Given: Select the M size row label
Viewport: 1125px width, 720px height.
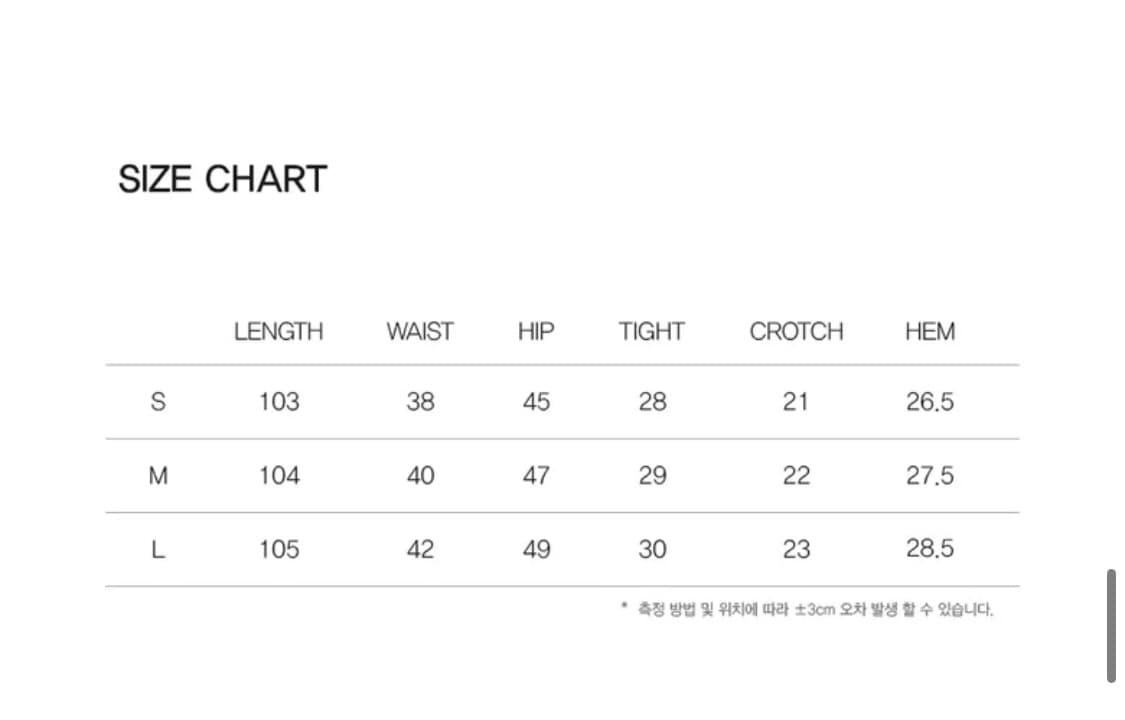Looking at the screenshot, I should (158, 476).
